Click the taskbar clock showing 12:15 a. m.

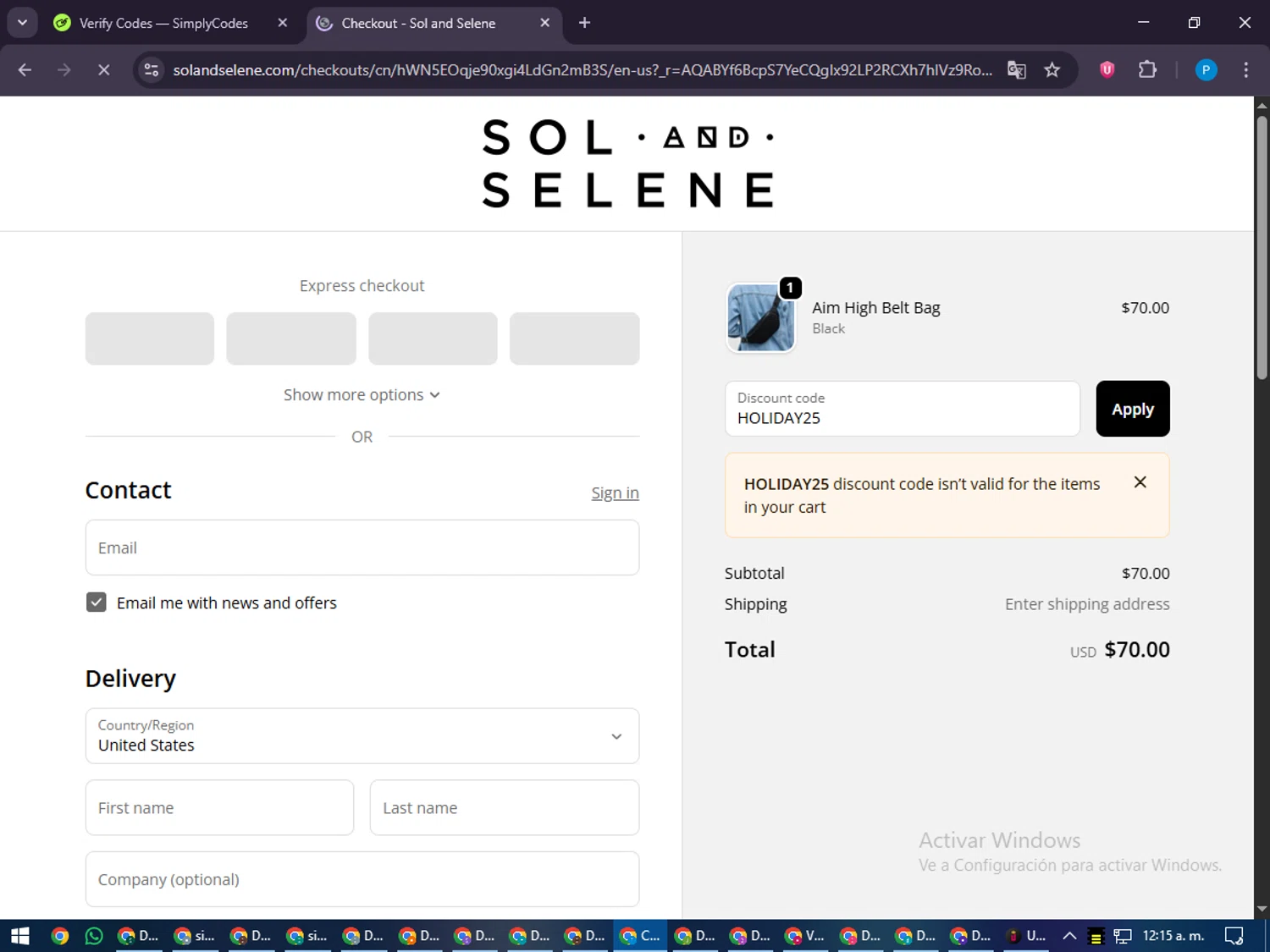coord(1173,935)
